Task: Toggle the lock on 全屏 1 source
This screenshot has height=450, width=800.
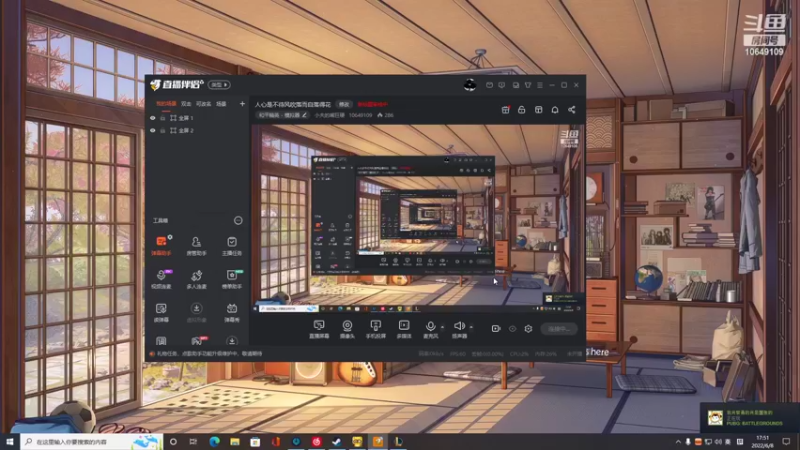Action: 163,118
